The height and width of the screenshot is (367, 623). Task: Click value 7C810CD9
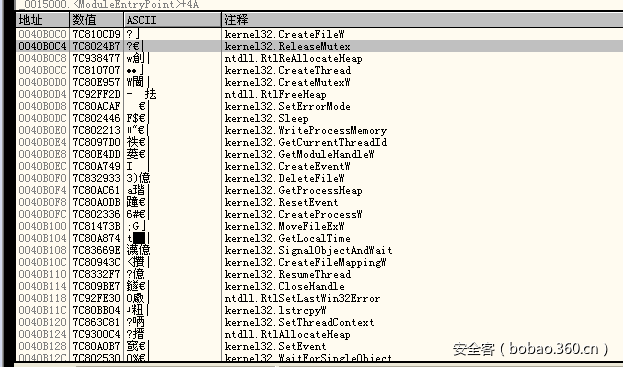[96, 34]
